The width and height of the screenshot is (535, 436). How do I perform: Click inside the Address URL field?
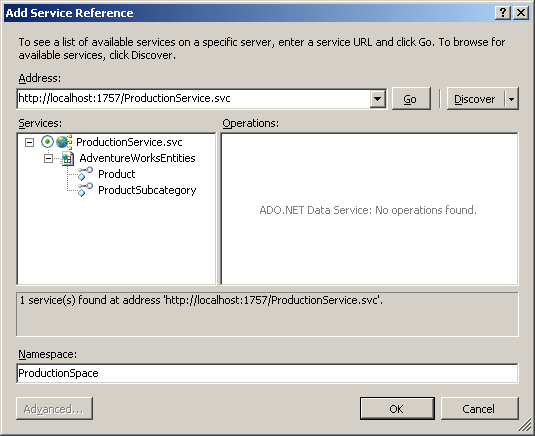(x=193, y=99)
